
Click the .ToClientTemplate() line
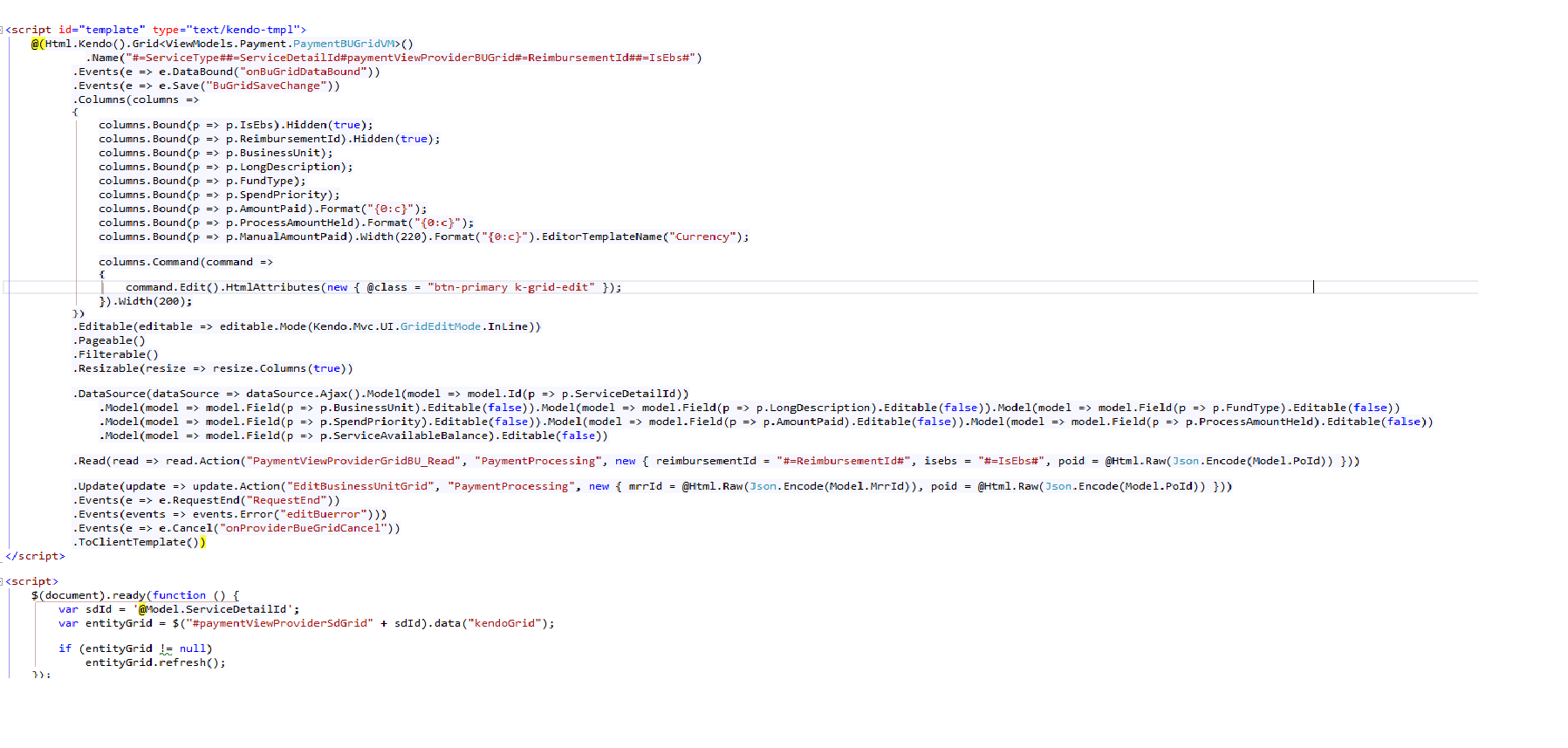(140, 542)
